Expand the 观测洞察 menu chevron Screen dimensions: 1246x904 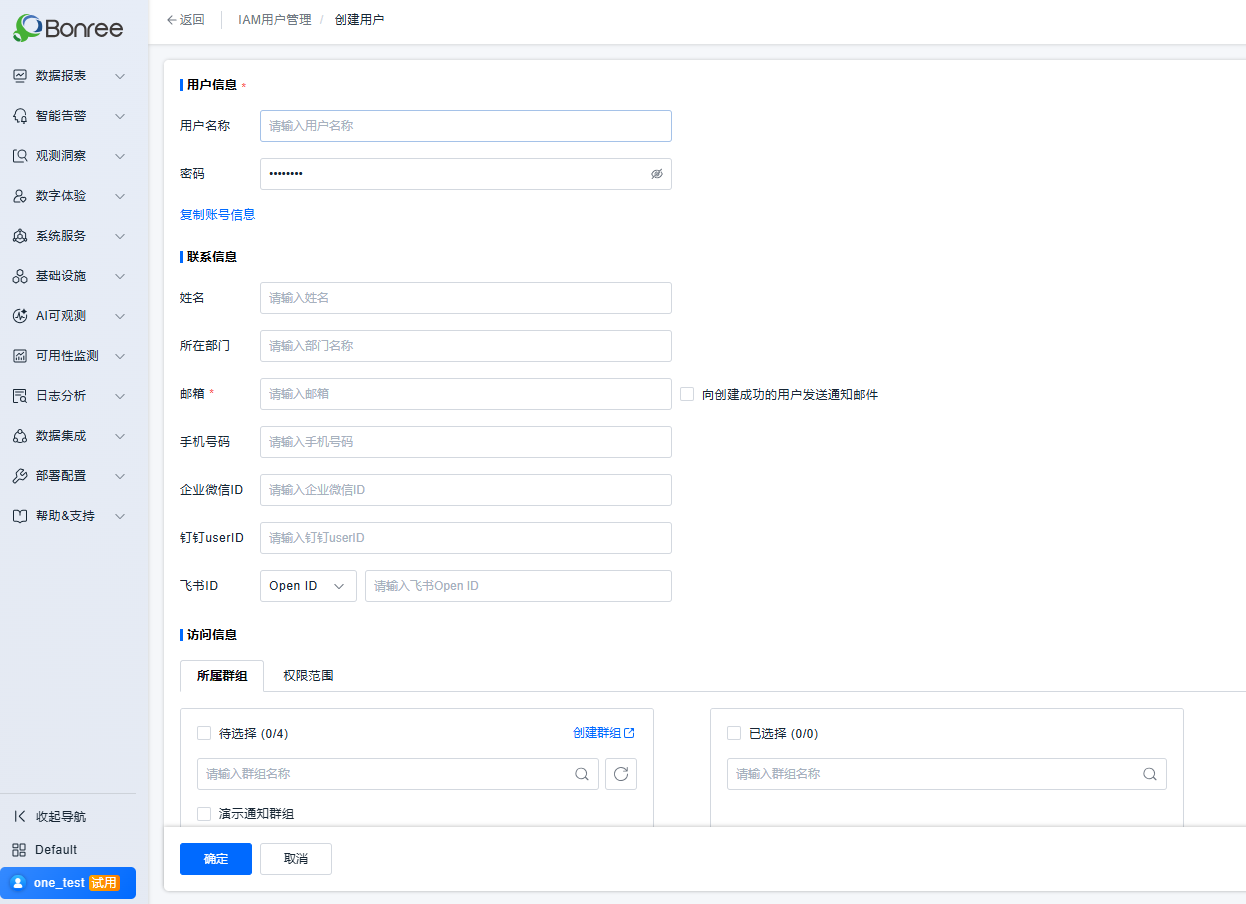pyautogui.click(x=120, y=156)
